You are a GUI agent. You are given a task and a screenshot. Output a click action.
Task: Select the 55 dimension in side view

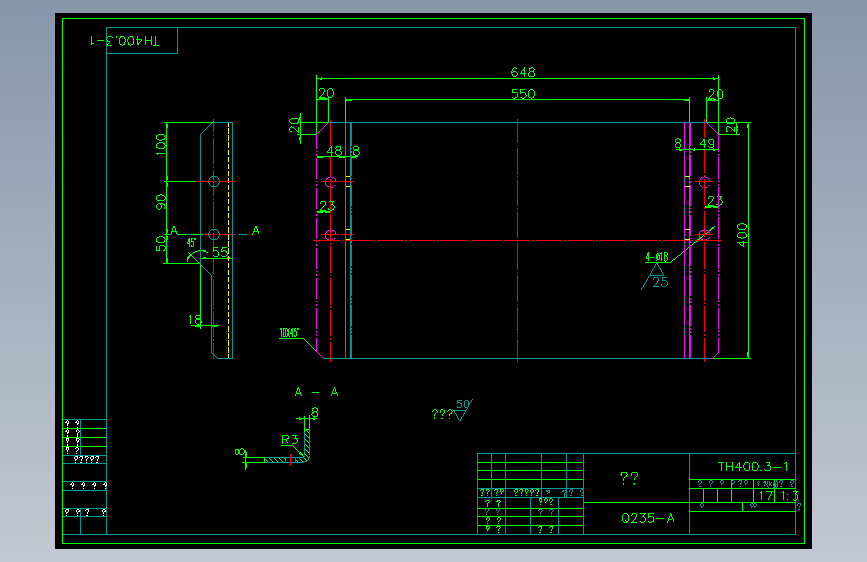[x=220, y=252]
